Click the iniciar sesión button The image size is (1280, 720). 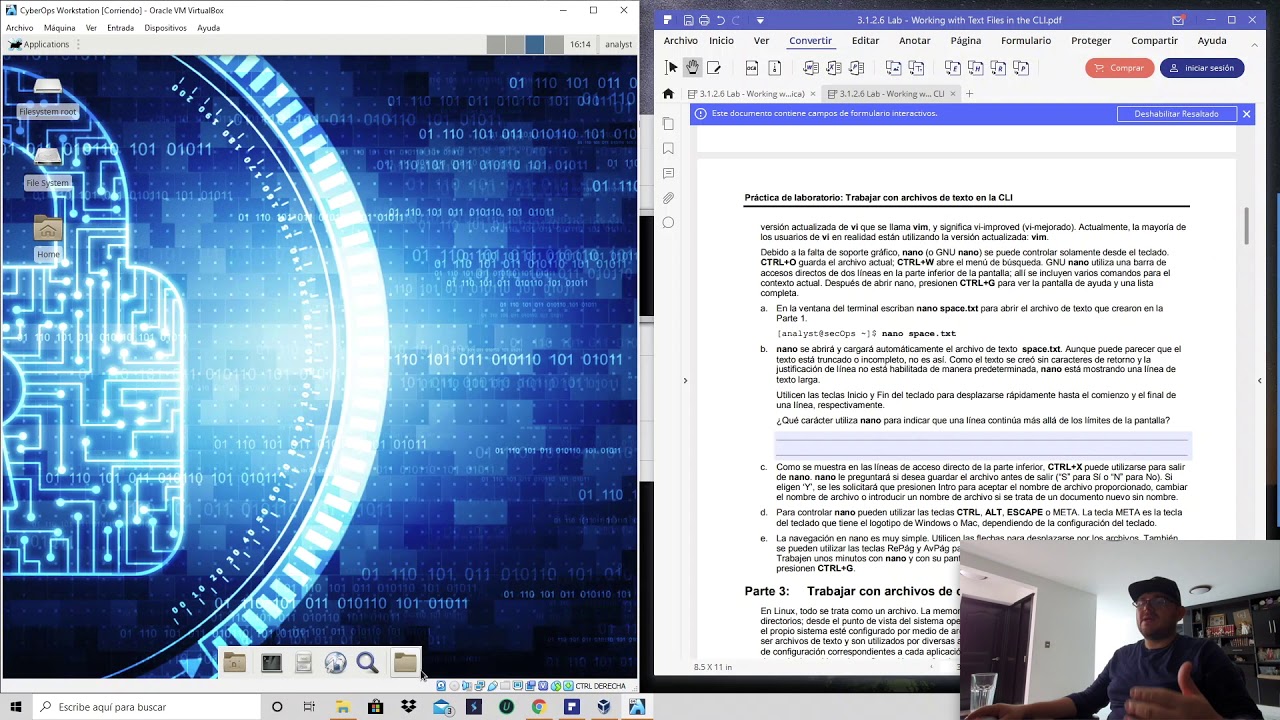pos(1202,68)
